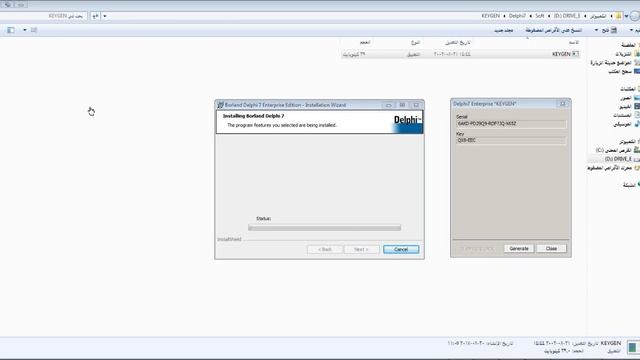The image size is (640, 360).
Task: Open the address bar previous locations dropdown
Action: tap(105, 16)
